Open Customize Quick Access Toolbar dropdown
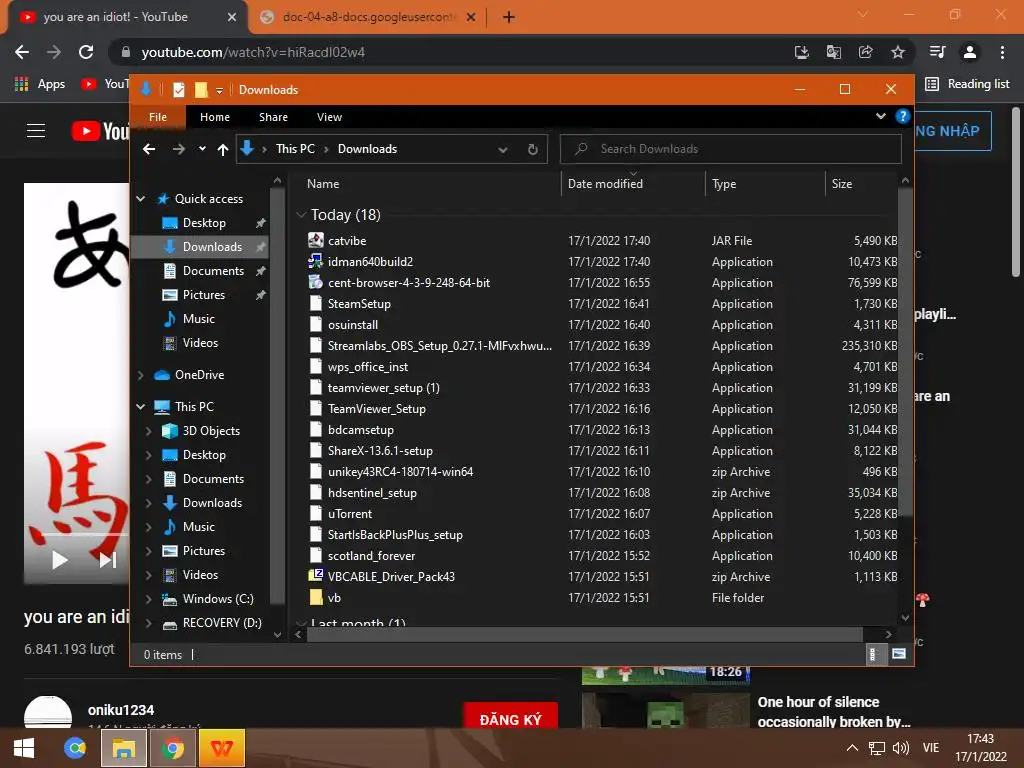The height and width of the screenshot is (768, 1024). 219,90
